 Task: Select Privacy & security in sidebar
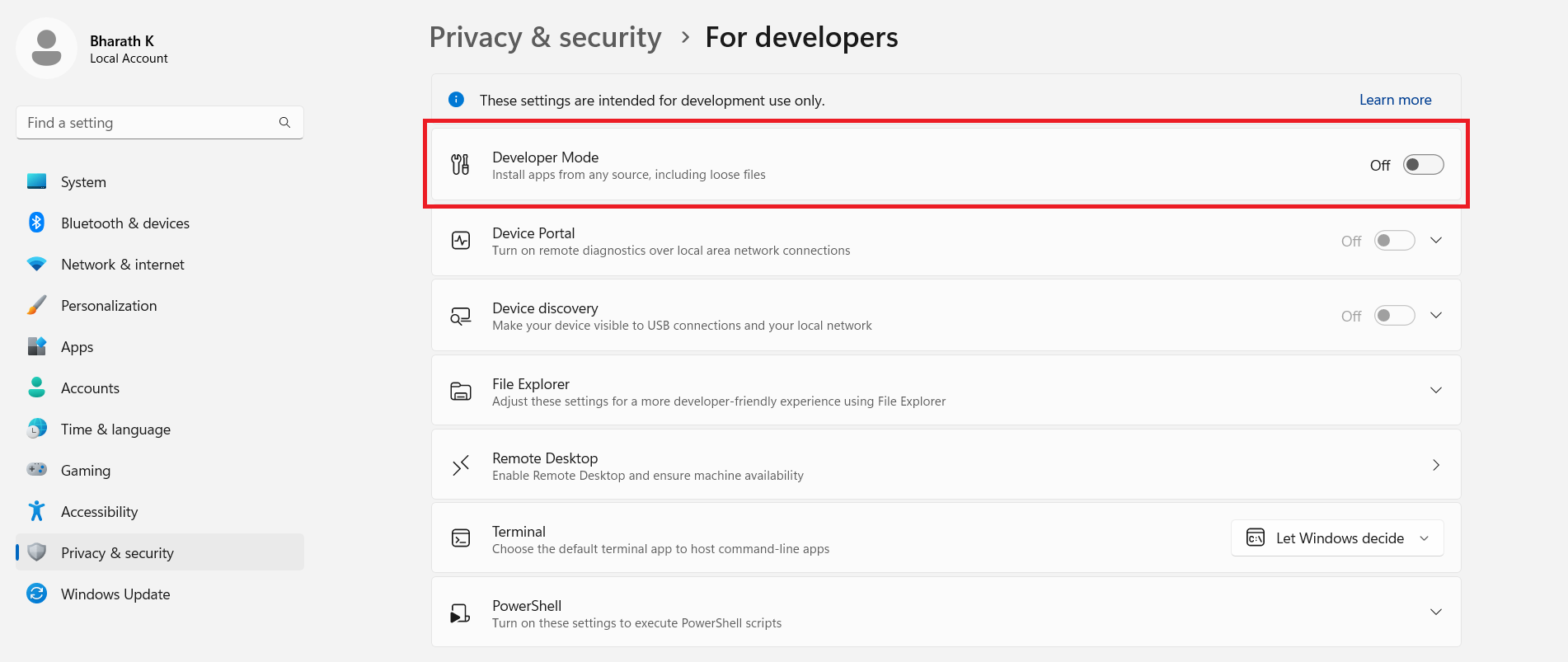(160, 552)
